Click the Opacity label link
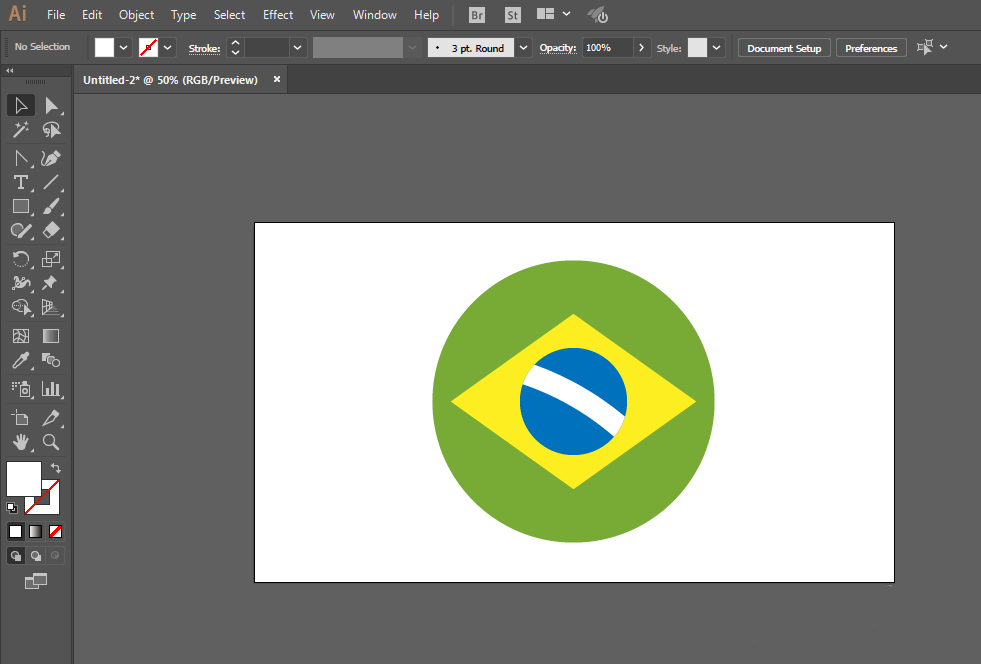Viewport: 981px width, 664px height. [558, 48]
